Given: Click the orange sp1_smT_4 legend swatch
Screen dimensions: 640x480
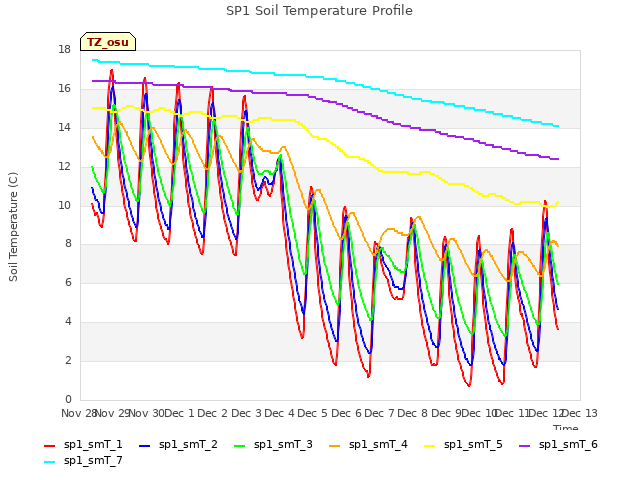Looking at the screenshot, I should [335, 446].
